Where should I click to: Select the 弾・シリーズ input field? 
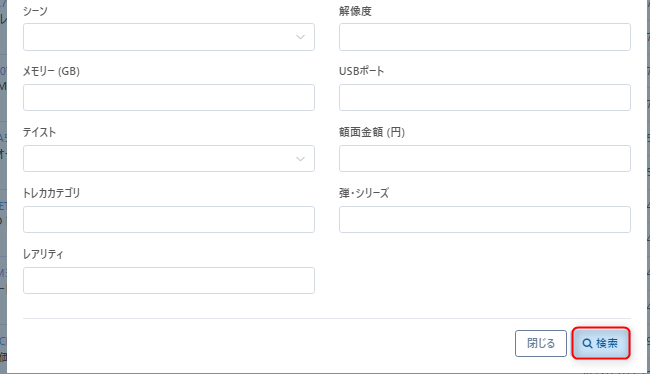[485, 219]
